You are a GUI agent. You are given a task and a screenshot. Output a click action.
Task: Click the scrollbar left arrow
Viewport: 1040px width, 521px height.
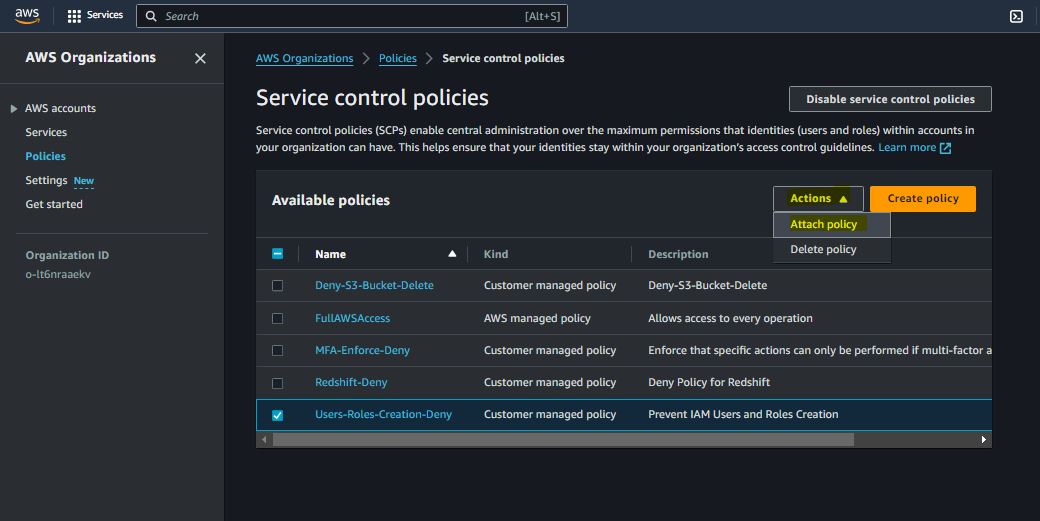tap(265, 439)
